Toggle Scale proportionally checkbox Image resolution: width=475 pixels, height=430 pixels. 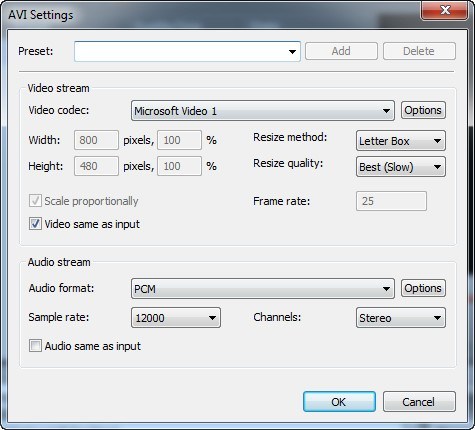point(35,201)
